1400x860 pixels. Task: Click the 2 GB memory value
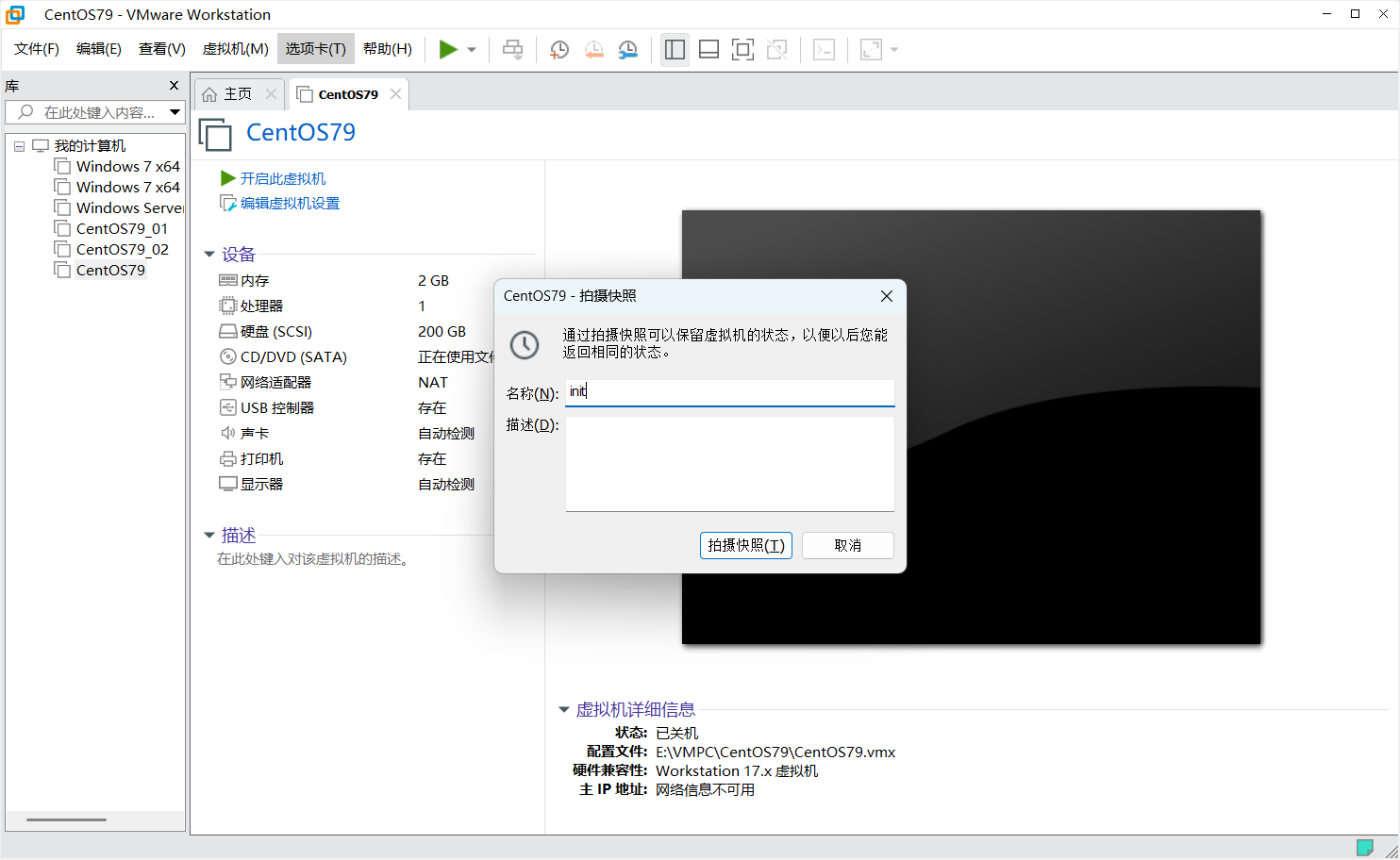coord(433,281)
